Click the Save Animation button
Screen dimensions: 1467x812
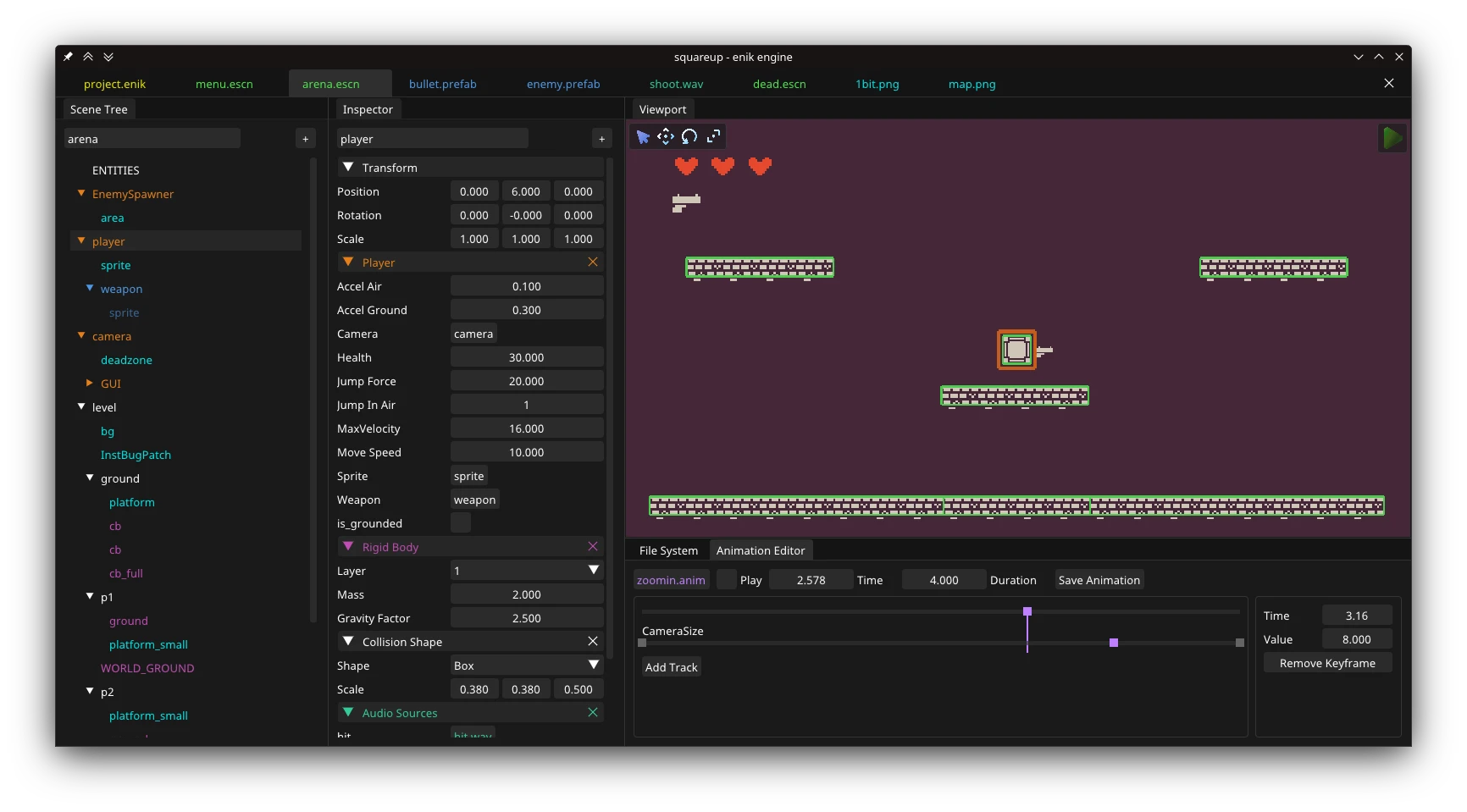click(1099, 580)
